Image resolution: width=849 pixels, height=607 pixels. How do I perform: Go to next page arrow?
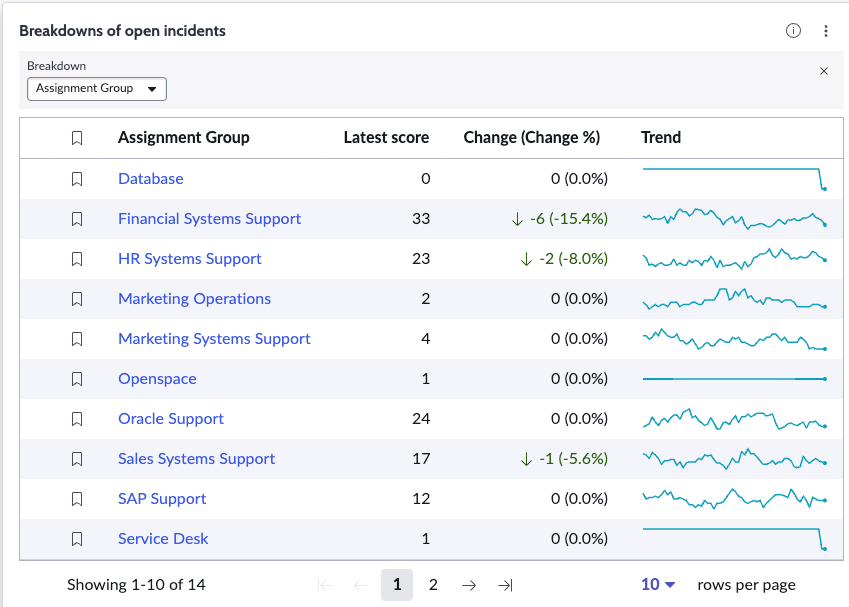click(469, 585)
